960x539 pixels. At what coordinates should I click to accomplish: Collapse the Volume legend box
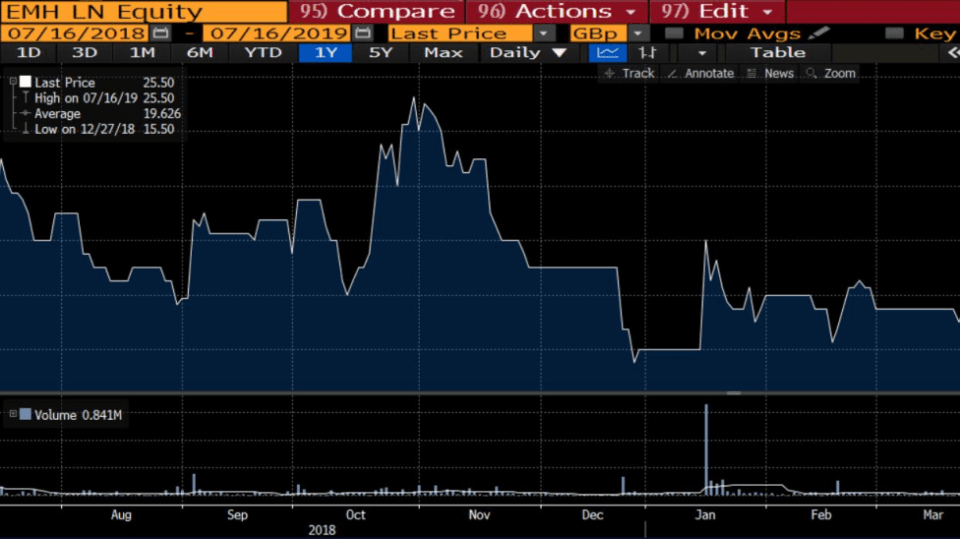tap(13, 414)
